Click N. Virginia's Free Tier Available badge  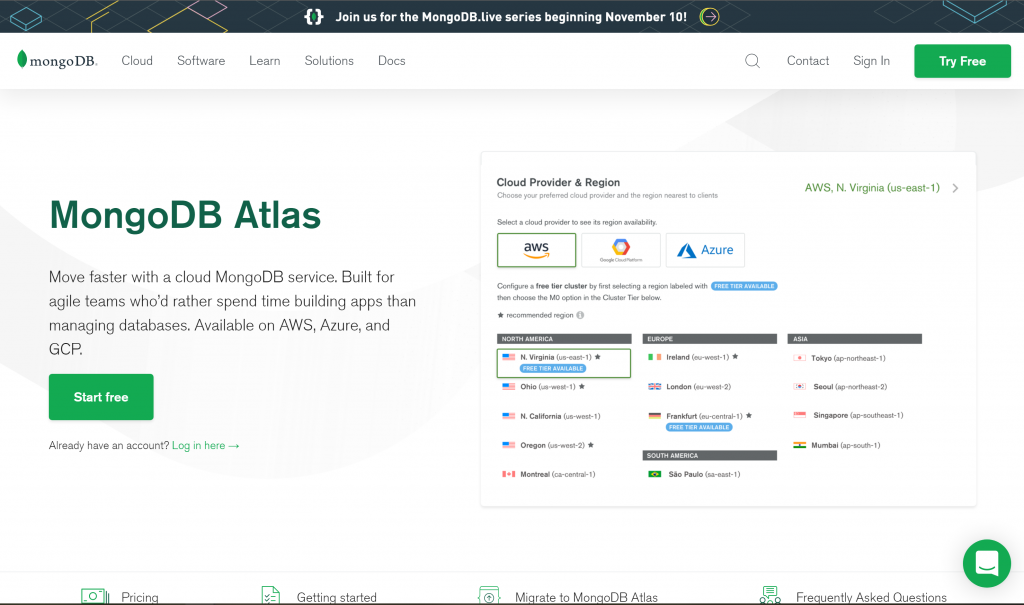click(x=553, y=368)
